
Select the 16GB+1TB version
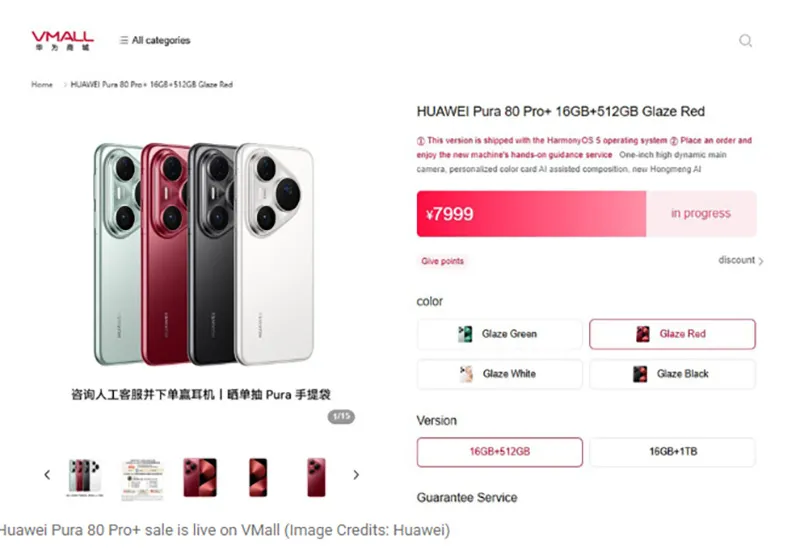672,452
